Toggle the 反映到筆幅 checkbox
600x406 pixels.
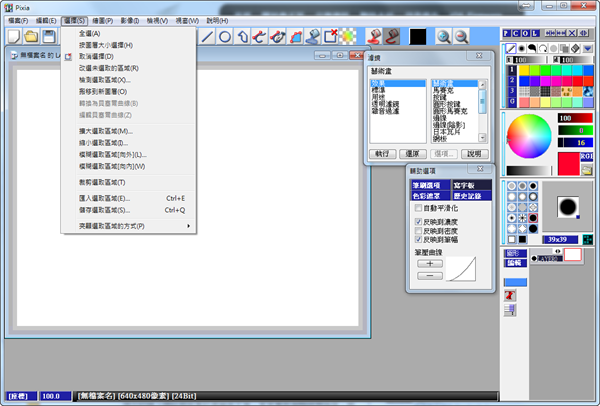[x=418, y=240]
